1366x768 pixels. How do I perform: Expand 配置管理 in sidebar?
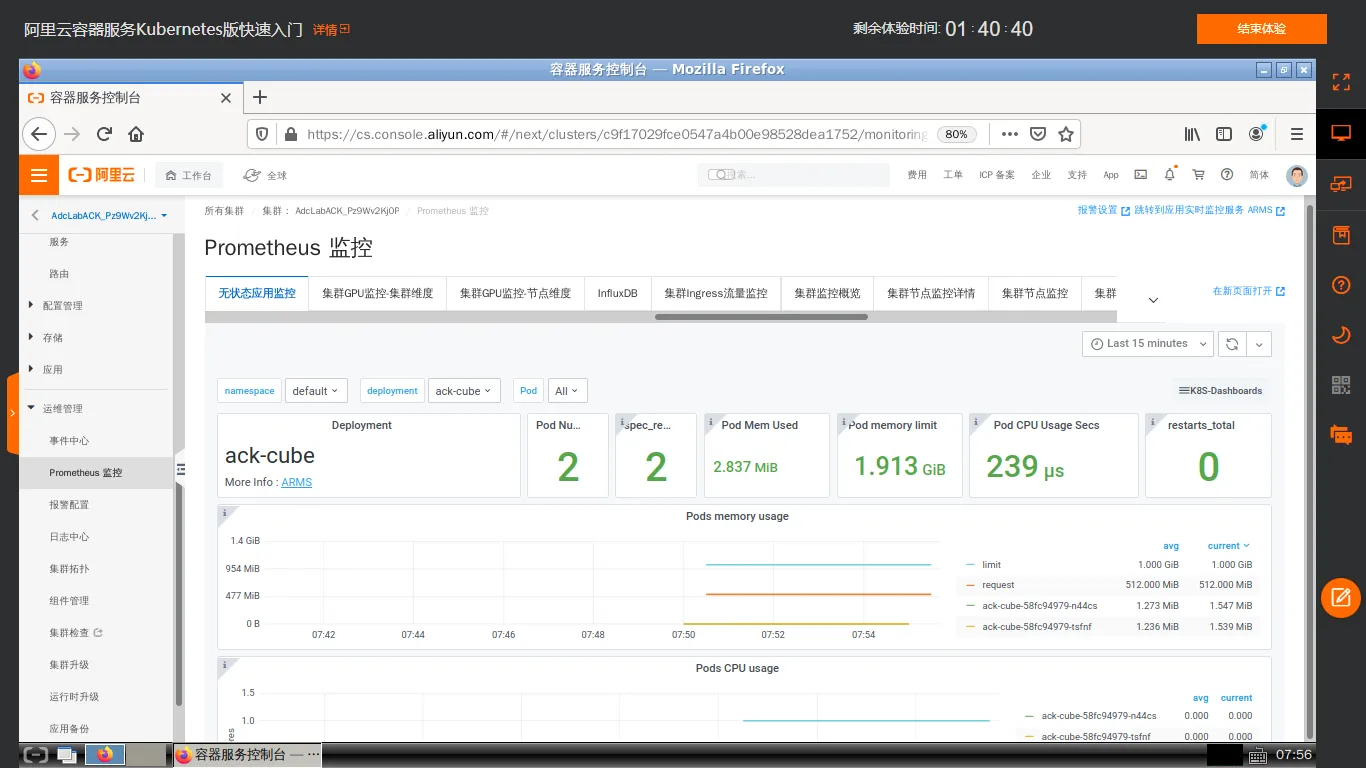tap(62, 305)
